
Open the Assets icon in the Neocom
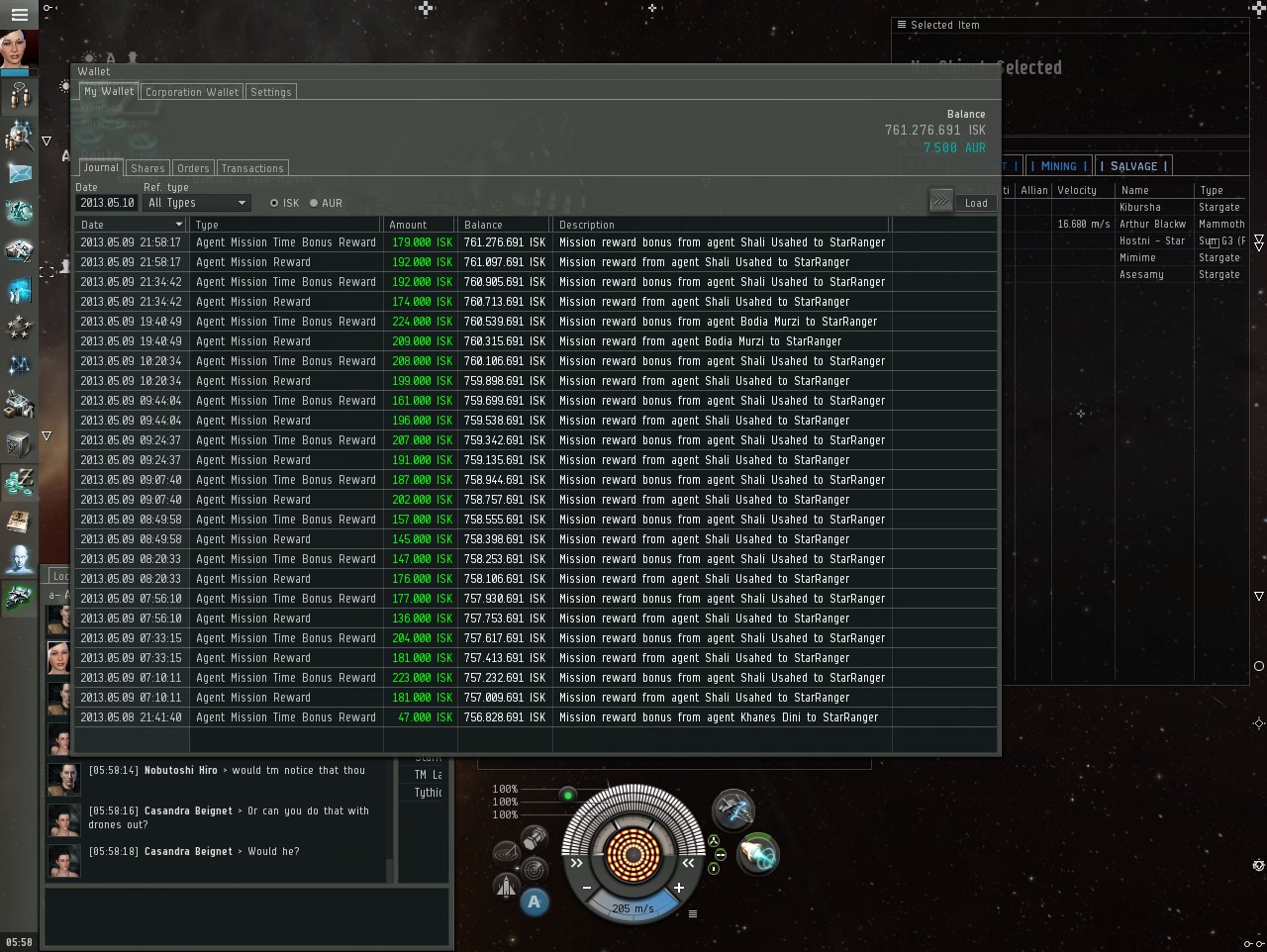[19, 405]
